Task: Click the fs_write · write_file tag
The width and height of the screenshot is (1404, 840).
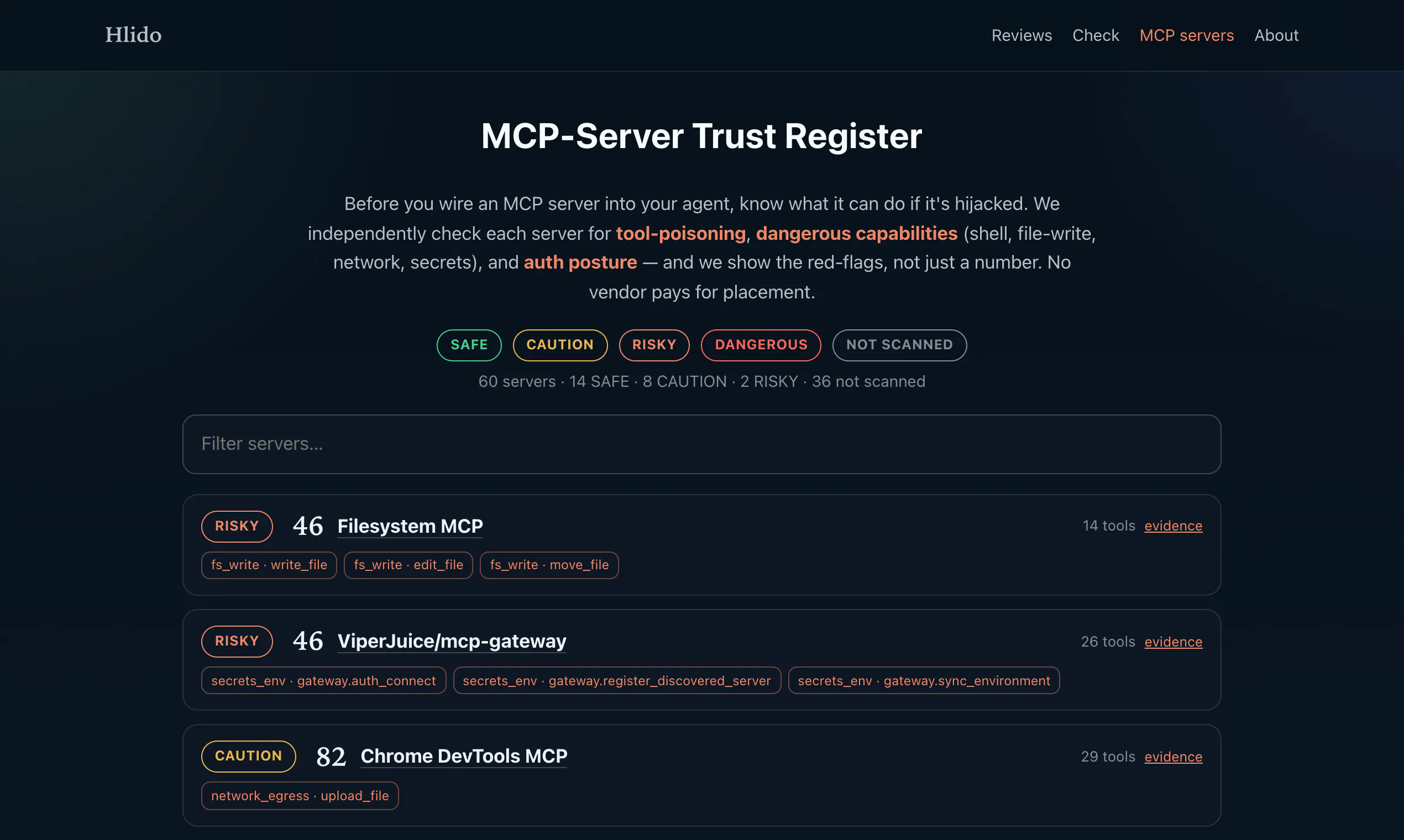Action: click(x=269, y=565)
